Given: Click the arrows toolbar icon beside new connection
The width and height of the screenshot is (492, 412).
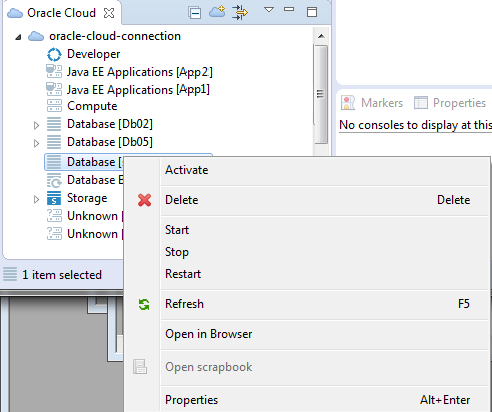Looking at the screenshot, I should point(240,13).
